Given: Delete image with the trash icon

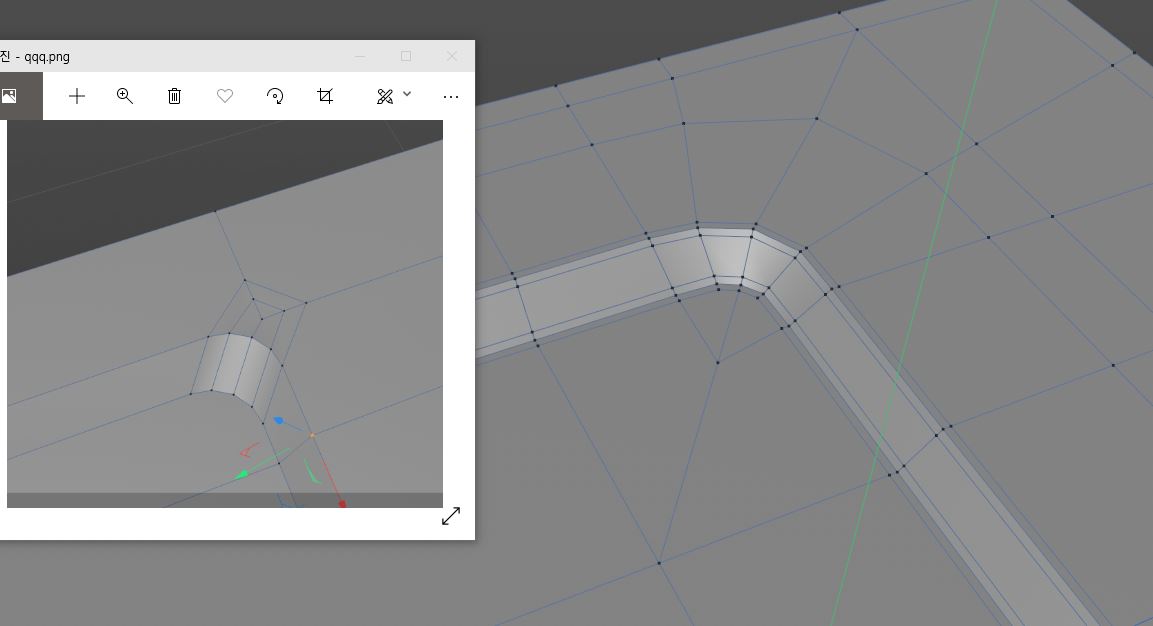Looking at the screenshot, I should pyautogui.click(x=174, y=96).
